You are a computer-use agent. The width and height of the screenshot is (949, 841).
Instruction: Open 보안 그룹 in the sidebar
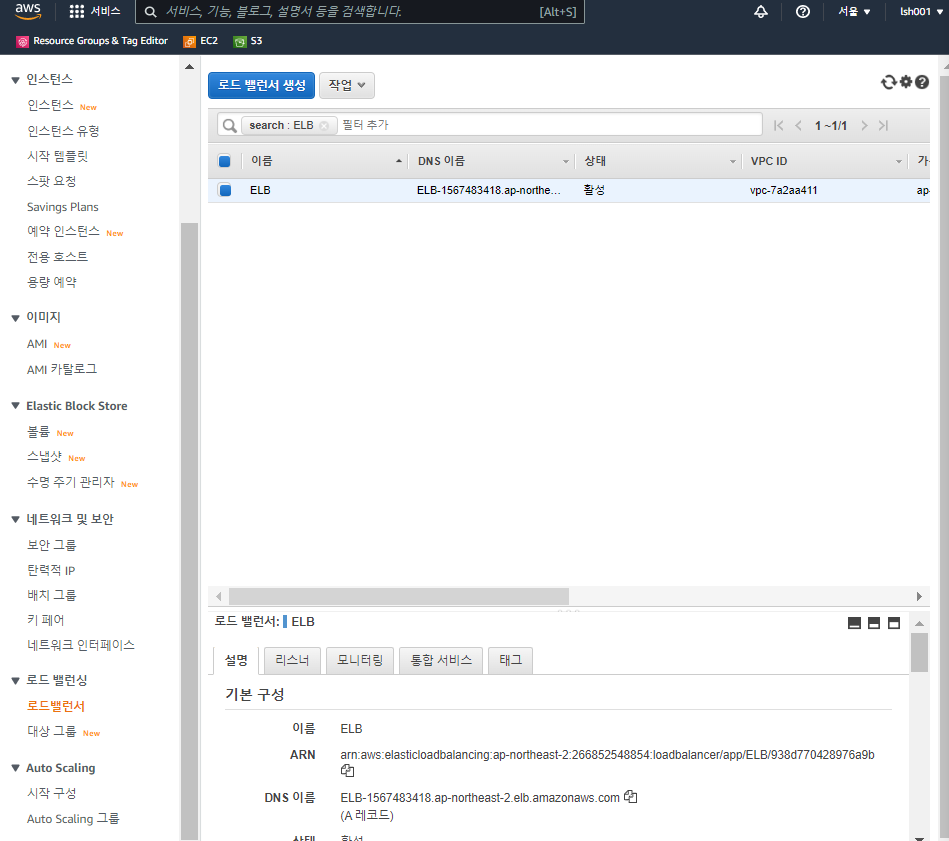52,545
